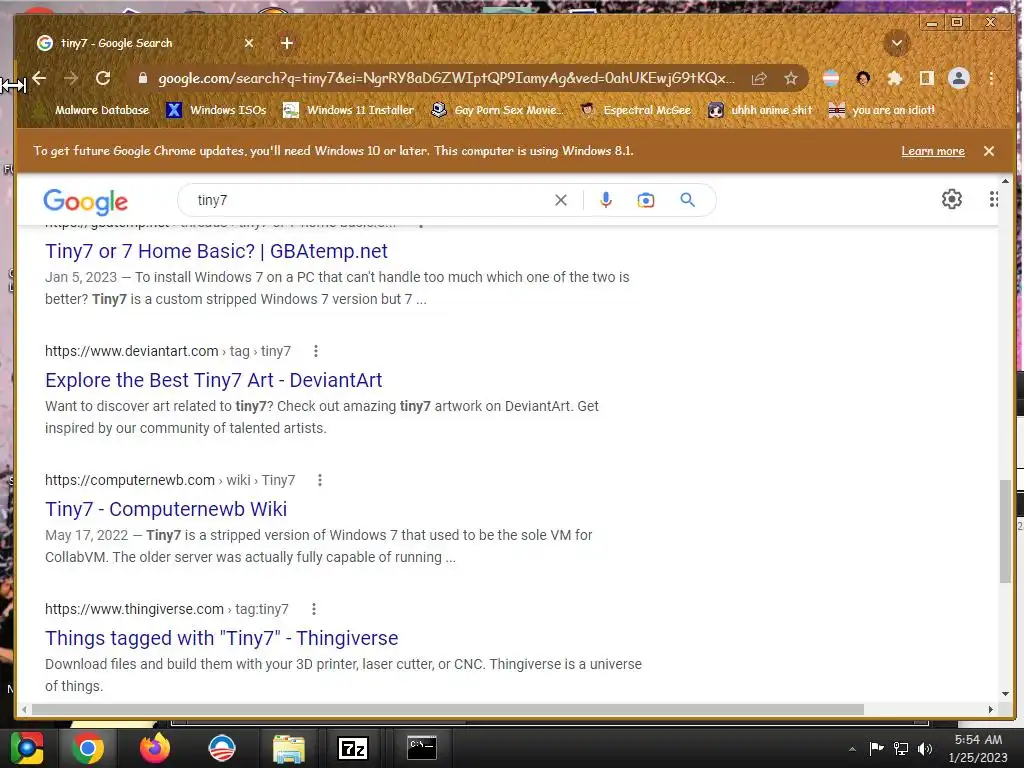Launch Firefox from the taskbar

click(155, 748)
